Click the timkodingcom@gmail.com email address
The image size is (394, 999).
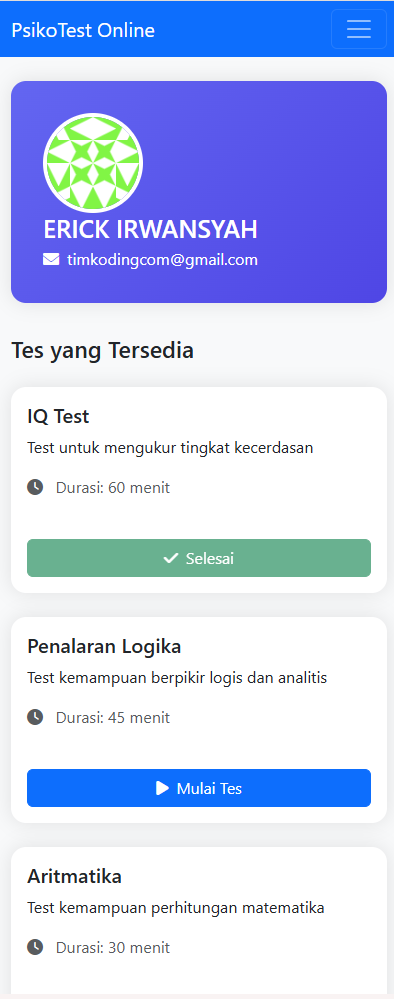[x=163, y=260]
